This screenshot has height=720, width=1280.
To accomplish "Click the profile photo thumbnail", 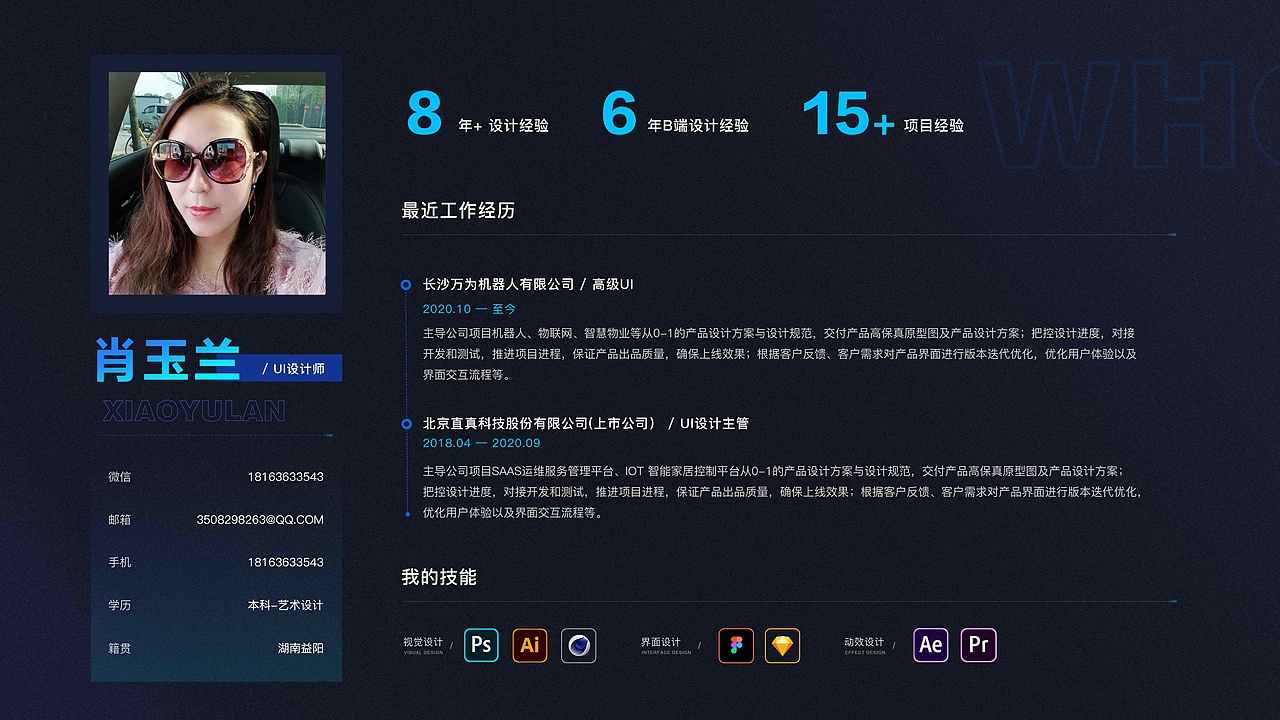I will coord(217,184).
